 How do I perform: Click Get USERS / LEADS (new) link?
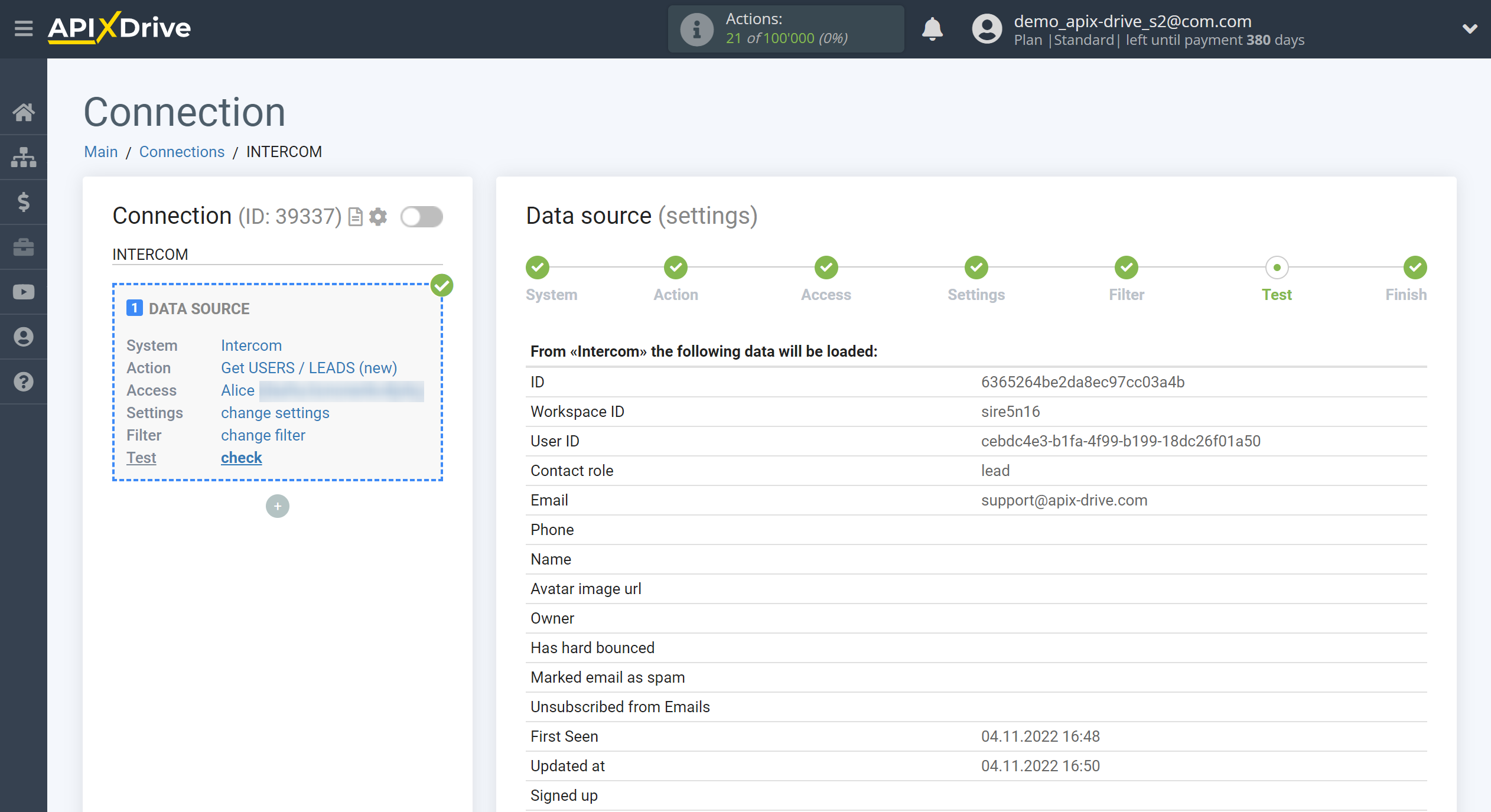click(309, 368)
